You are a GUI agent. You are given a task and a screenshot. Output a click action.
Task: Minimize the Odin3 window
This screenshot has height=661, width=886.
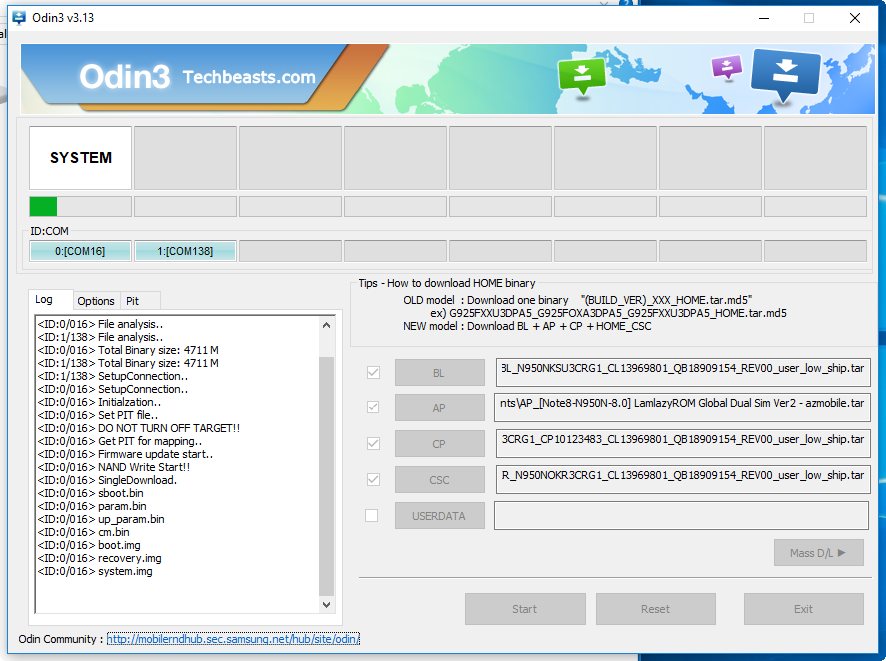pyautogui.click(x=764, y=18)
